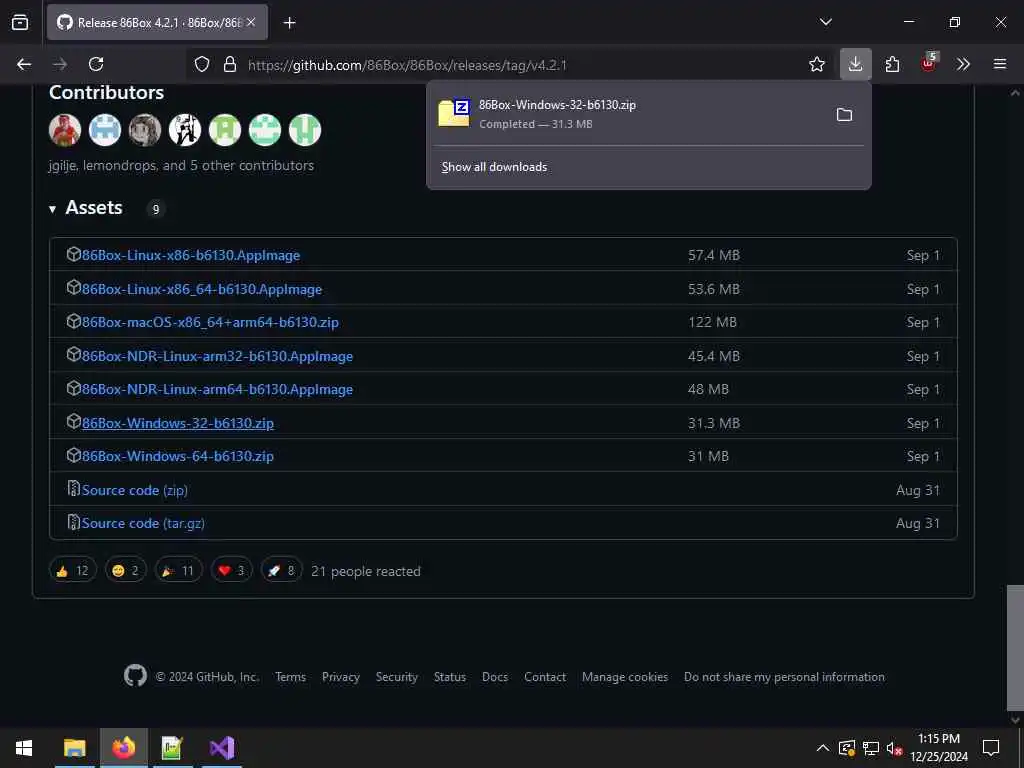
Task: Toggle the thumbs up reaction with 12
Action: pyautogui.click(x=73, y=571)
